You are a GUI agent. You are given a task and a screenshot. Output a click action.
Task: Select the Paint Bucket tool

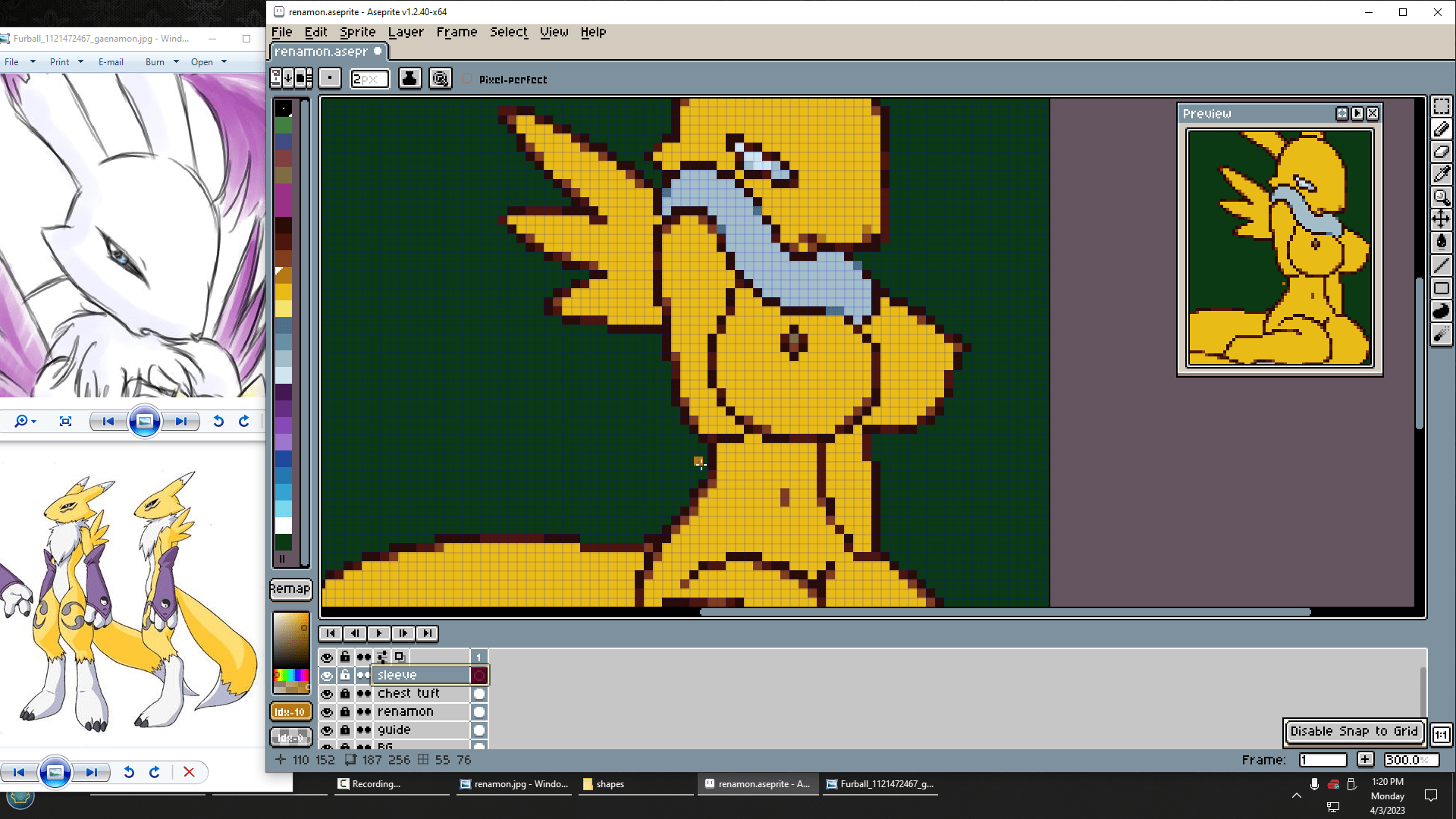pos(1441,243)
